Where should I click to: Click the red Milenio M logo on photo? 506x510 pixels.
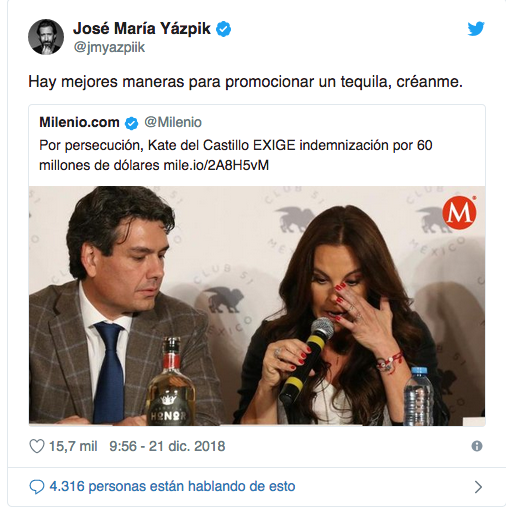coord(459,213)
